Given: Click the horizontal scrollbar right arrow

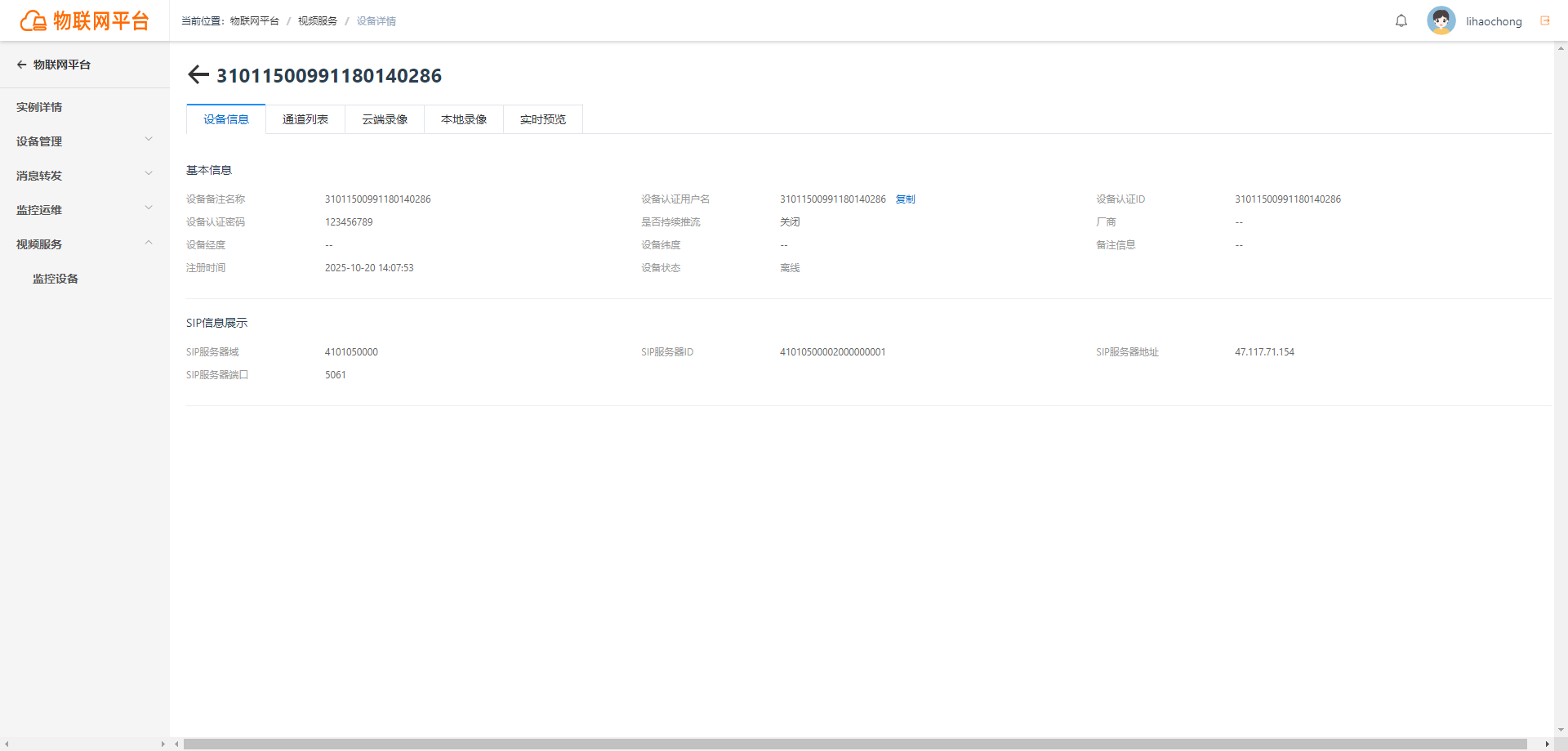Looking at the screenshot, I should (x=1548, y=744).
